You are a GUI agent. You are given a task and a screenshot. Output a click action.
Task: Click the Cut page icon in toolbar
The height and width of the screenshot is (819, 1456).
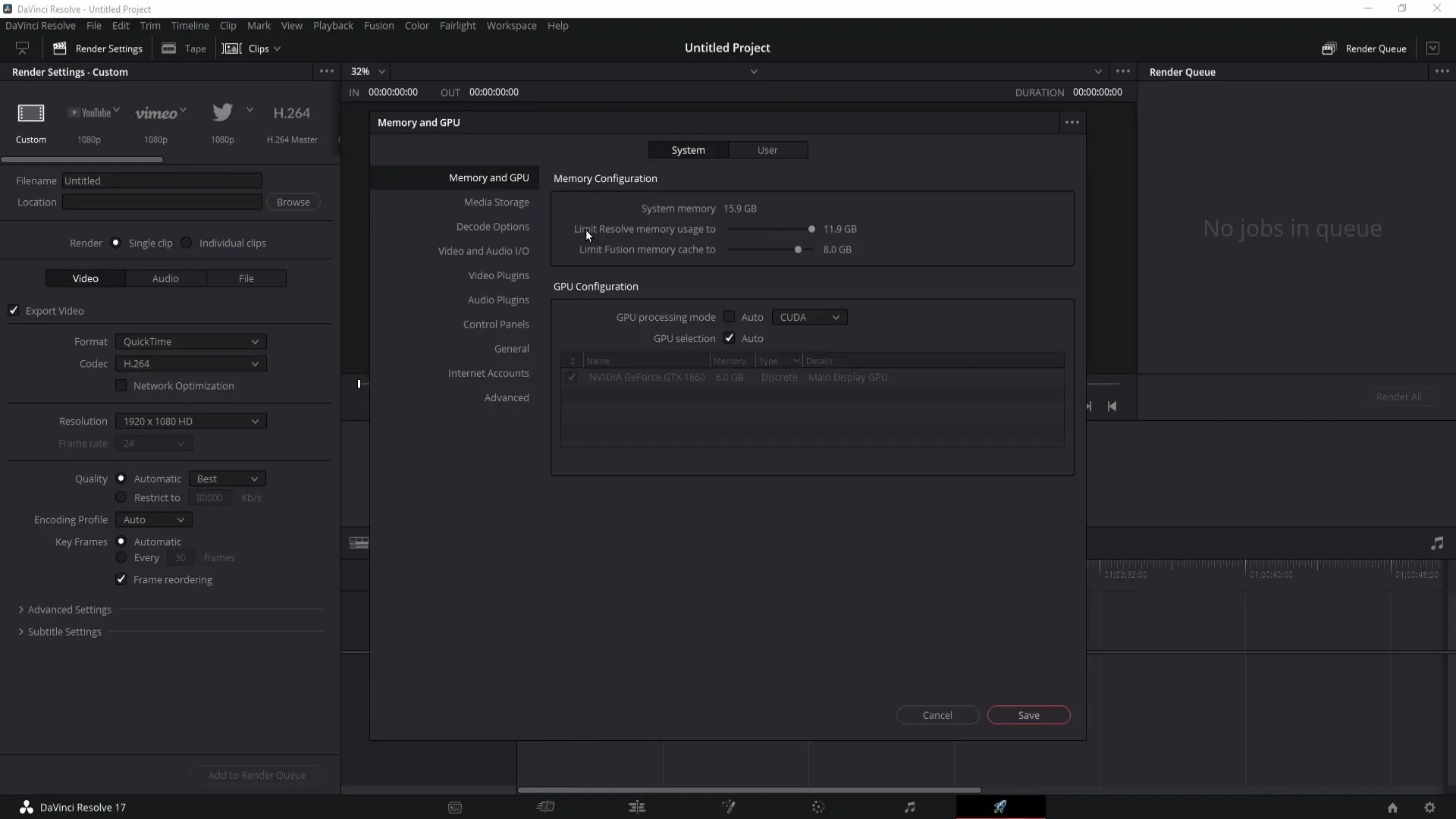coord(545,807)
